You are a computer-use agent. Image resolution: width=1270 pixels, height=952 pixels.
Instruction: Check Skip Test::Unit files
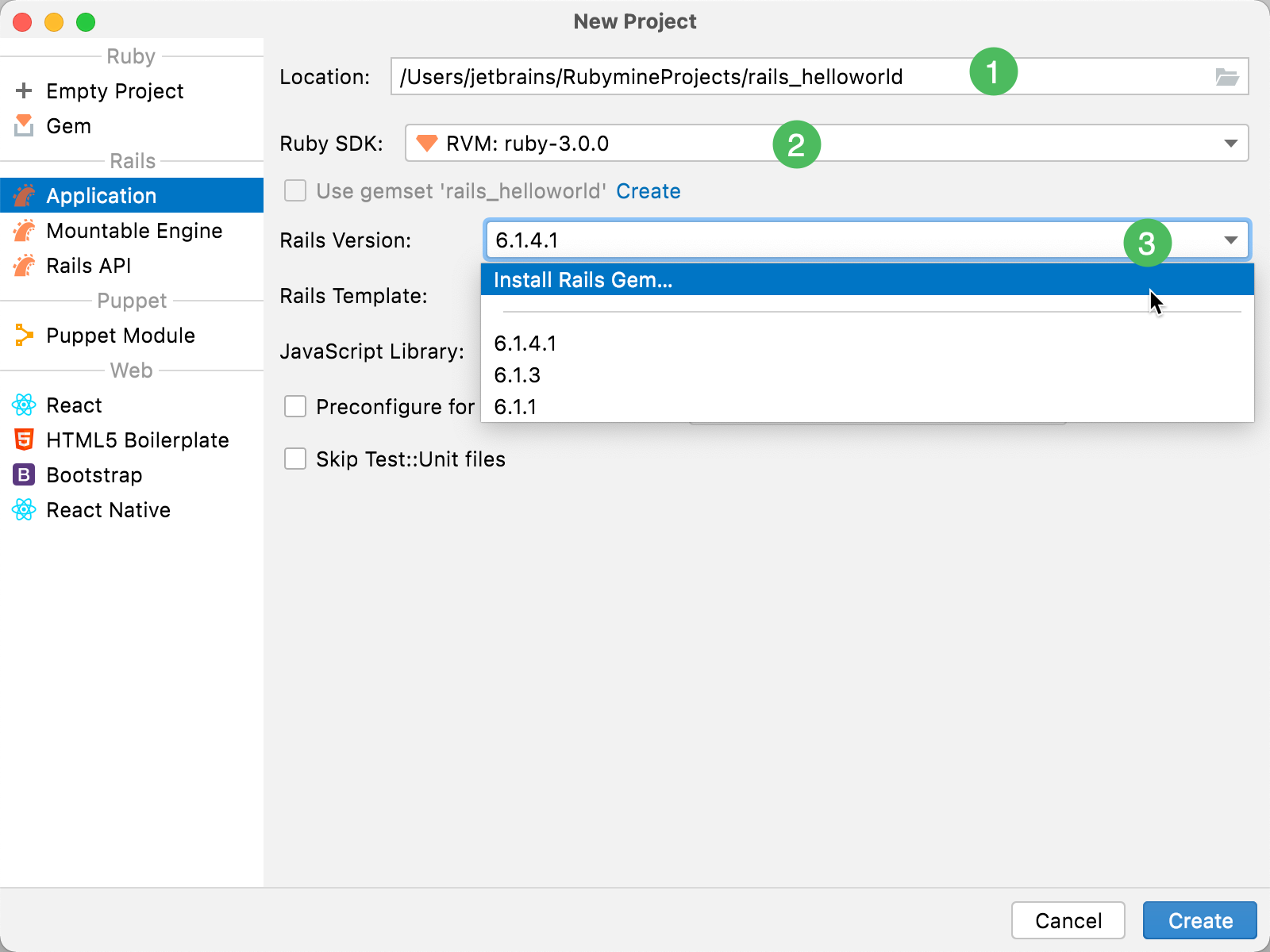click(x=295, y=459)
